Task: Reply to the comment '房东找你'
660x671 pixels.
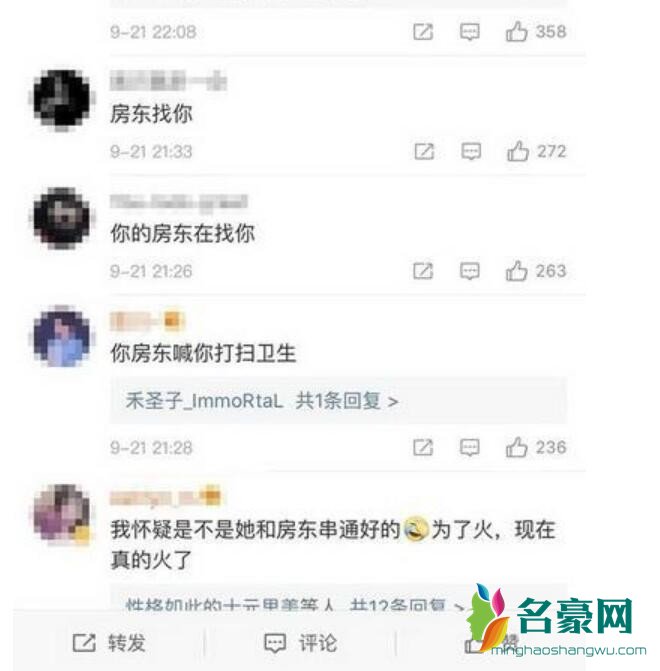Action: pyautogui.click(x=471, y=151)
